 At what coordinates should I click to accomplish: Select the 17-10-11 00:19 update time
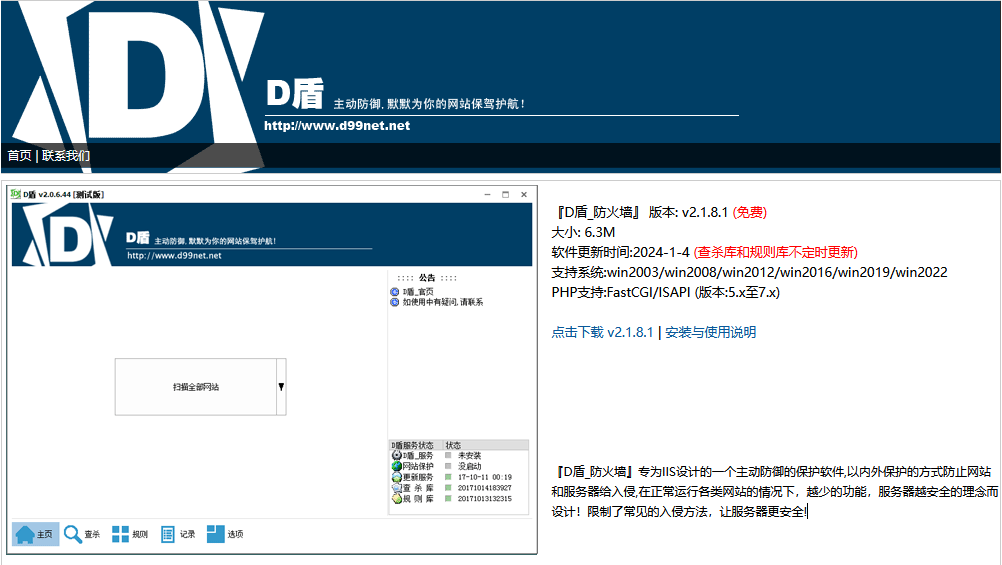(484, 477)
